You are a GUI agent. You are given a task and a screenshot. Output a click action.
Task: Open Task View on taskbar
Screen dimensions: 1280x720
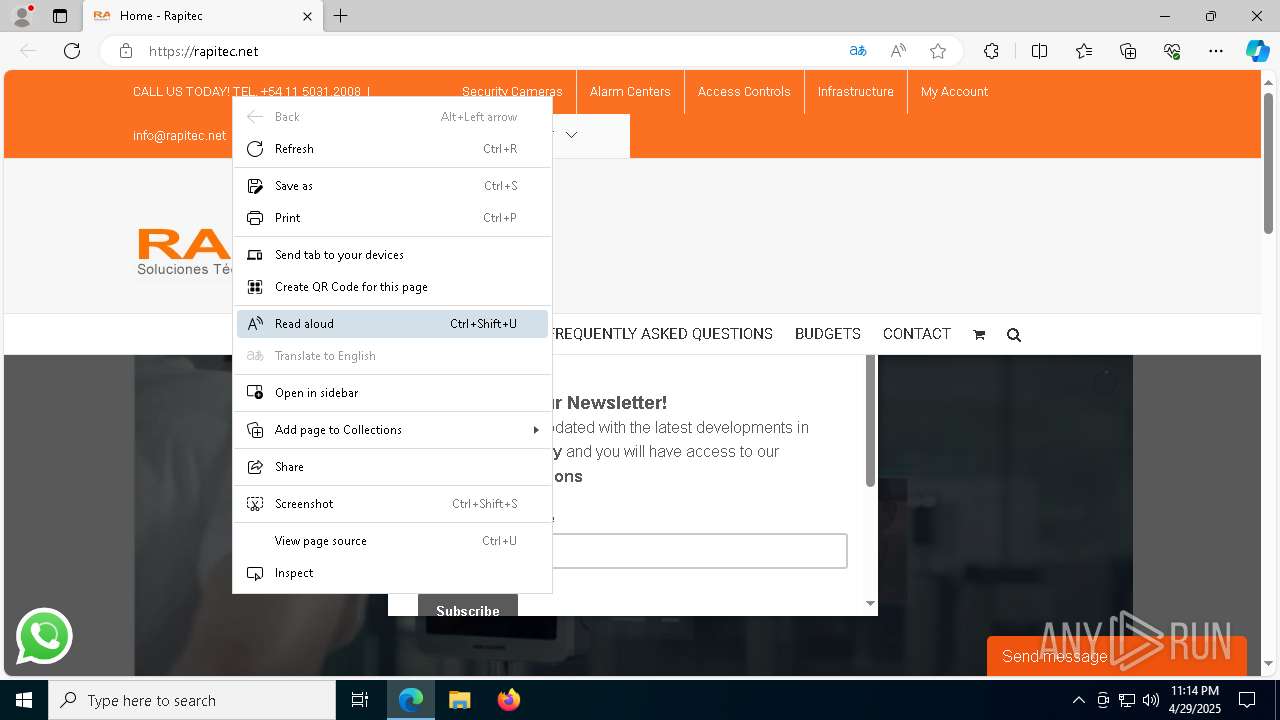coord(360,700)
